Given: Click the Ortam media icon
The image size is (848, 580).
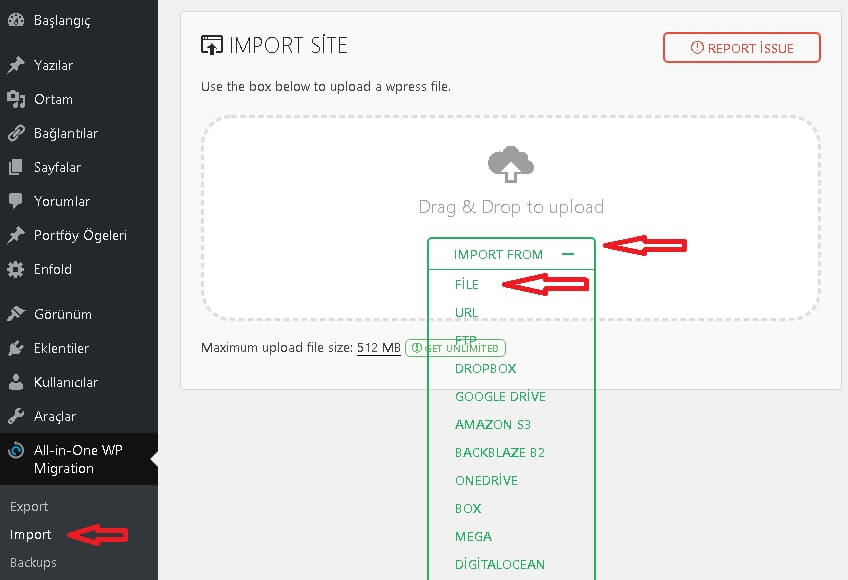Looking at the screenshot, I should pos(16,99).
